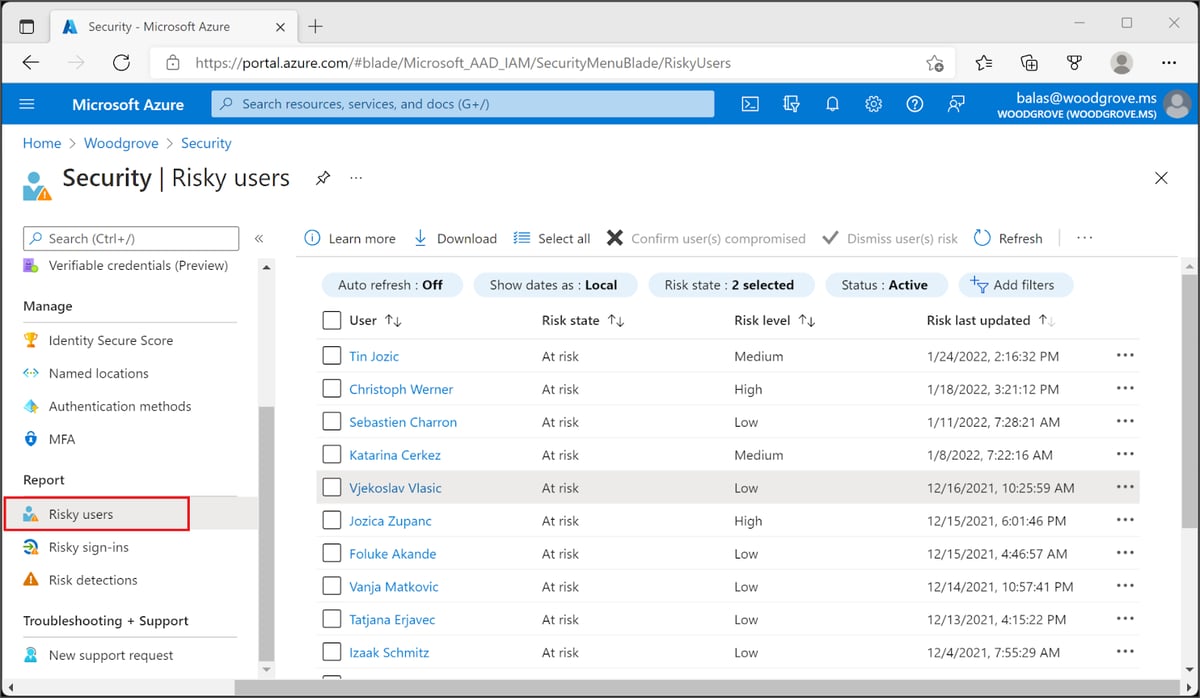The height and width of the screenshot is (698, 1200).
Task: Select the checkbox next to Christoph Werner
Action: coord(331,389)
